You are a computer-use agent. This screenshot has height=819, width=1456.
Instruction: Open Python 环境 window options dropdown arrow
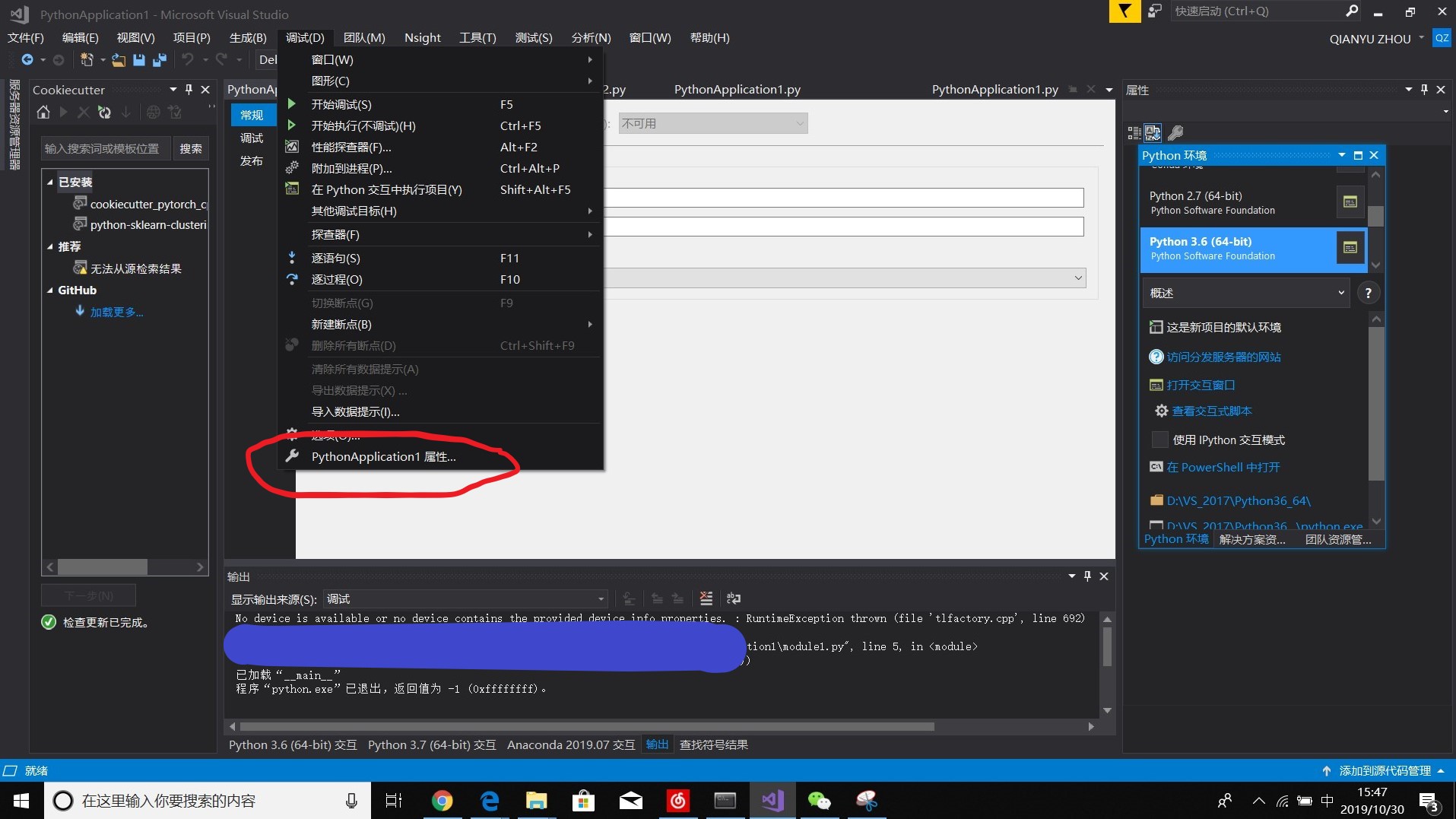(x=1342, y=155)
